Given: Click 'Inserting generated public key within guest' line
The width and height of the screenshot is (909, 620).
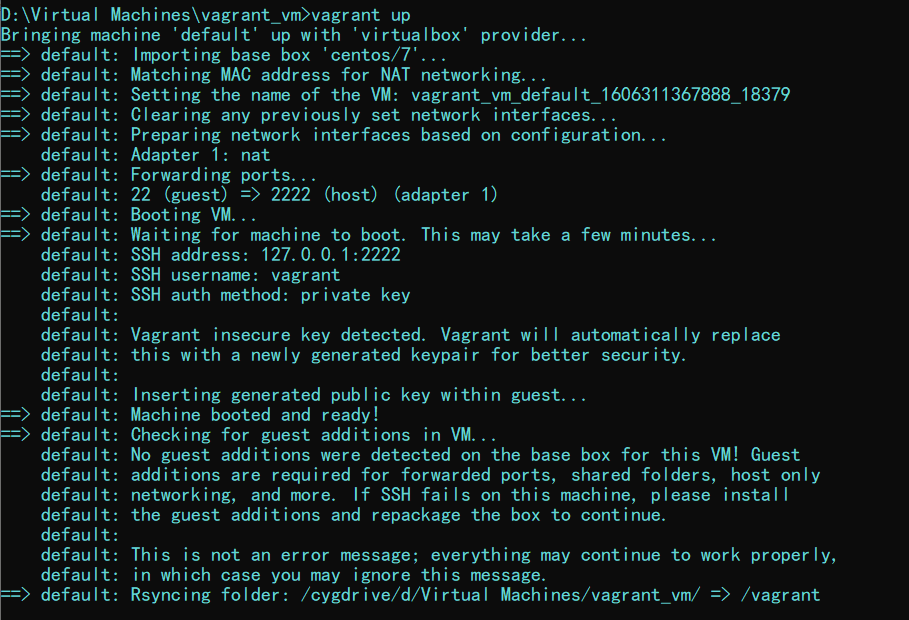Looking at the screenshot, I should tap(314, 395).
